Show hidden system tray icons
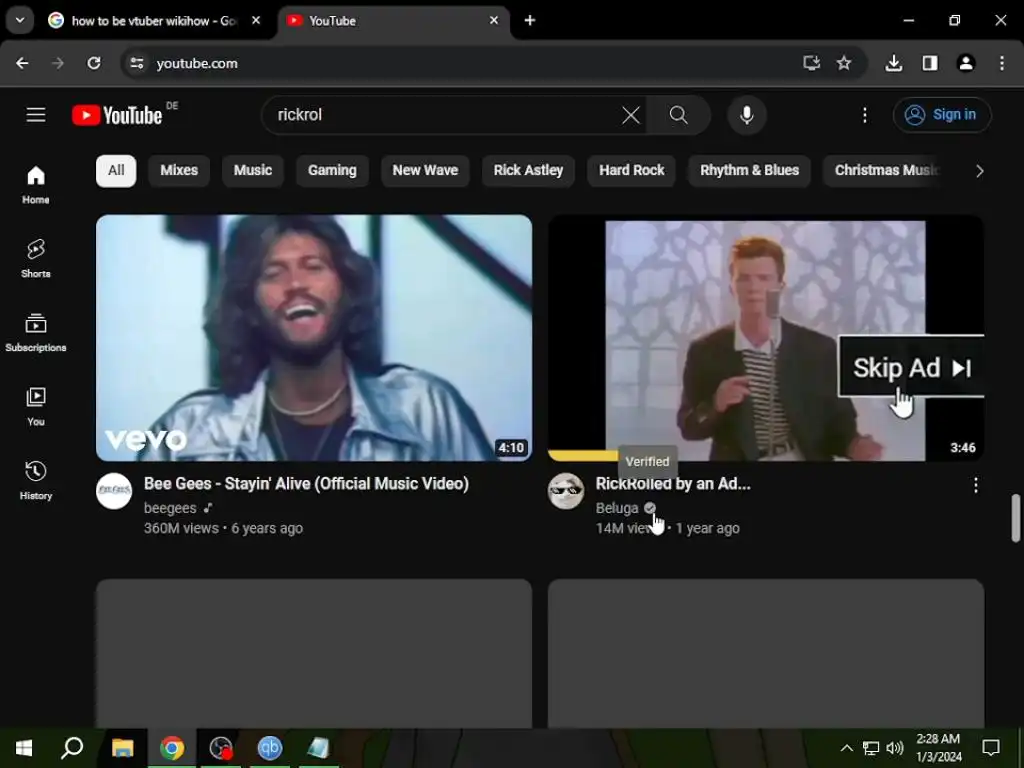This screenshot has width=1024, height=768. (x=846, y=748)
